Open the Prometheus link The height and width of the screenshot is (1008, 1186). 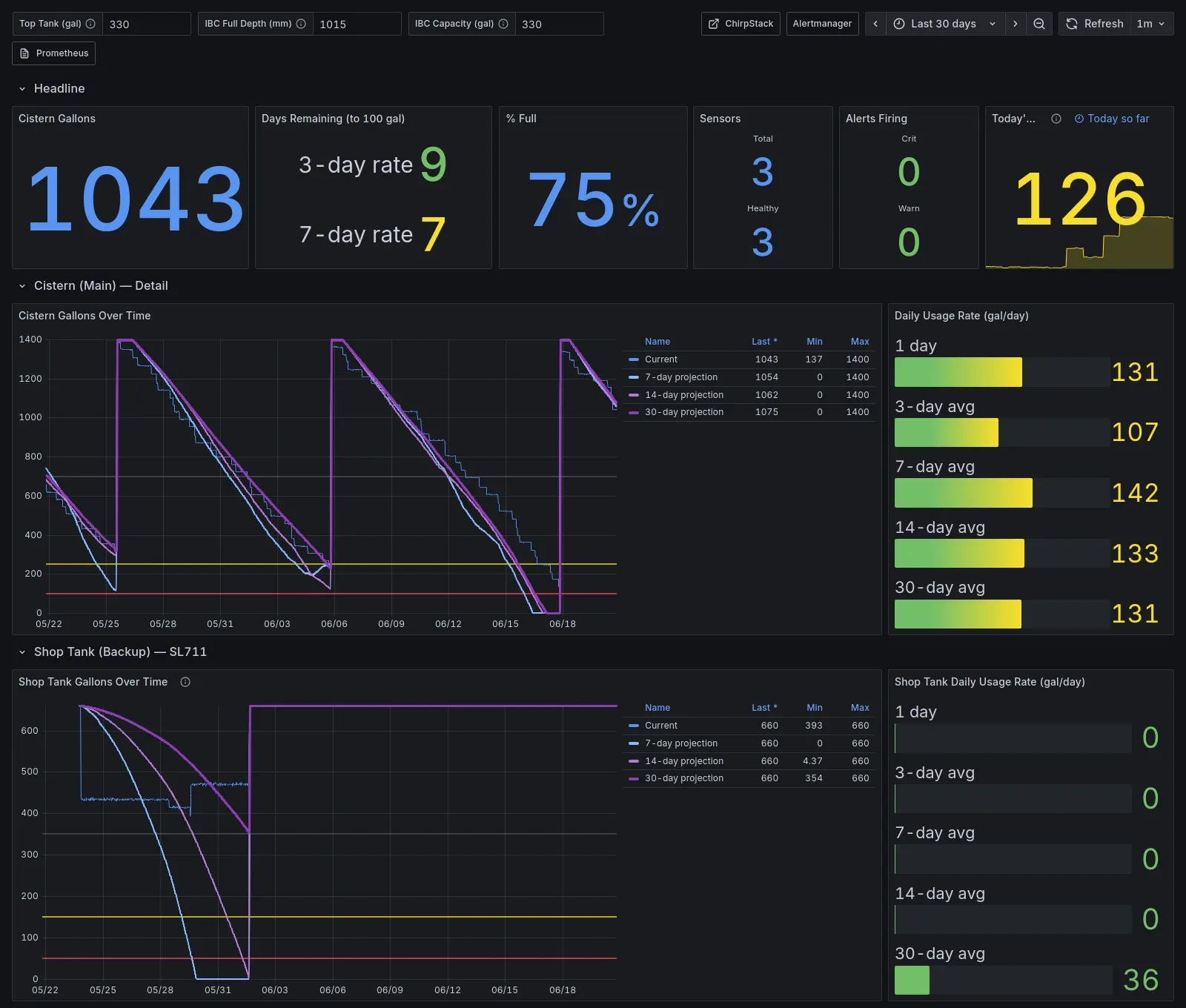[x=54, y=53]
